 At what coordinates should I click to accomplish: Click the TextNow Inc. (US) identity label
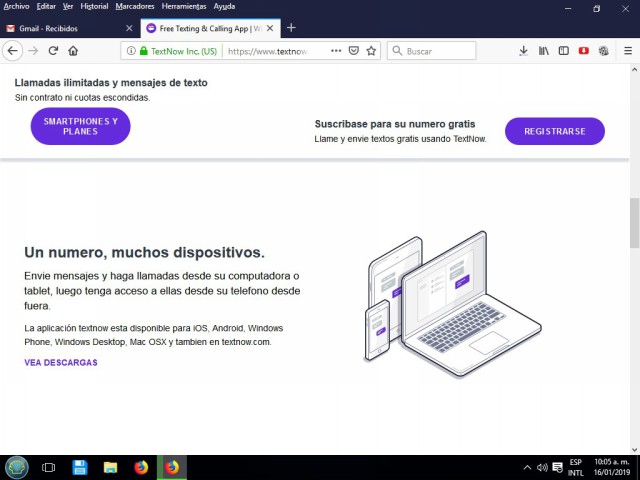[x=184, y=51]
